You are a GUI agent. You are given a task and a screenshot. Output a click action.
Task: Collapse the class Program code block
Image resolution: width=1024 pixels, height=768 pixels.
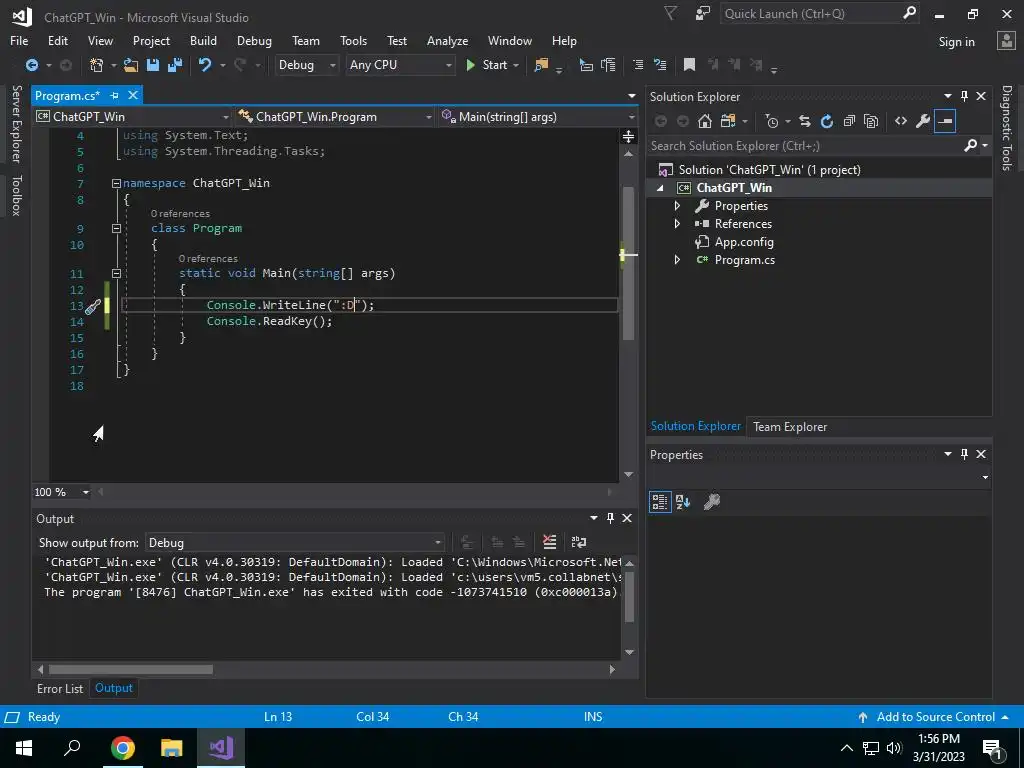point(116,229)
